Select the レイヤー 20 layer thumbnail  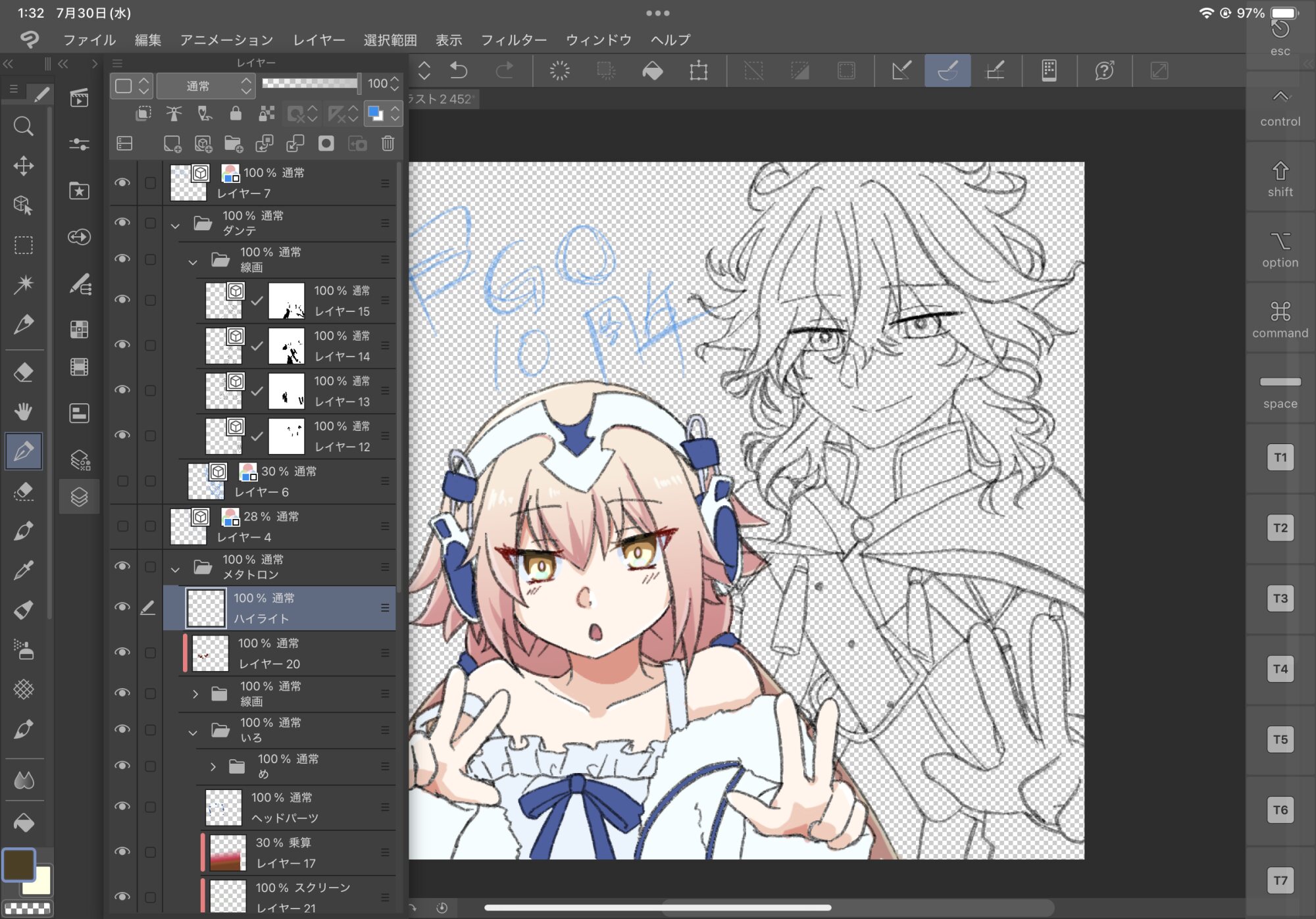[211, 653]
